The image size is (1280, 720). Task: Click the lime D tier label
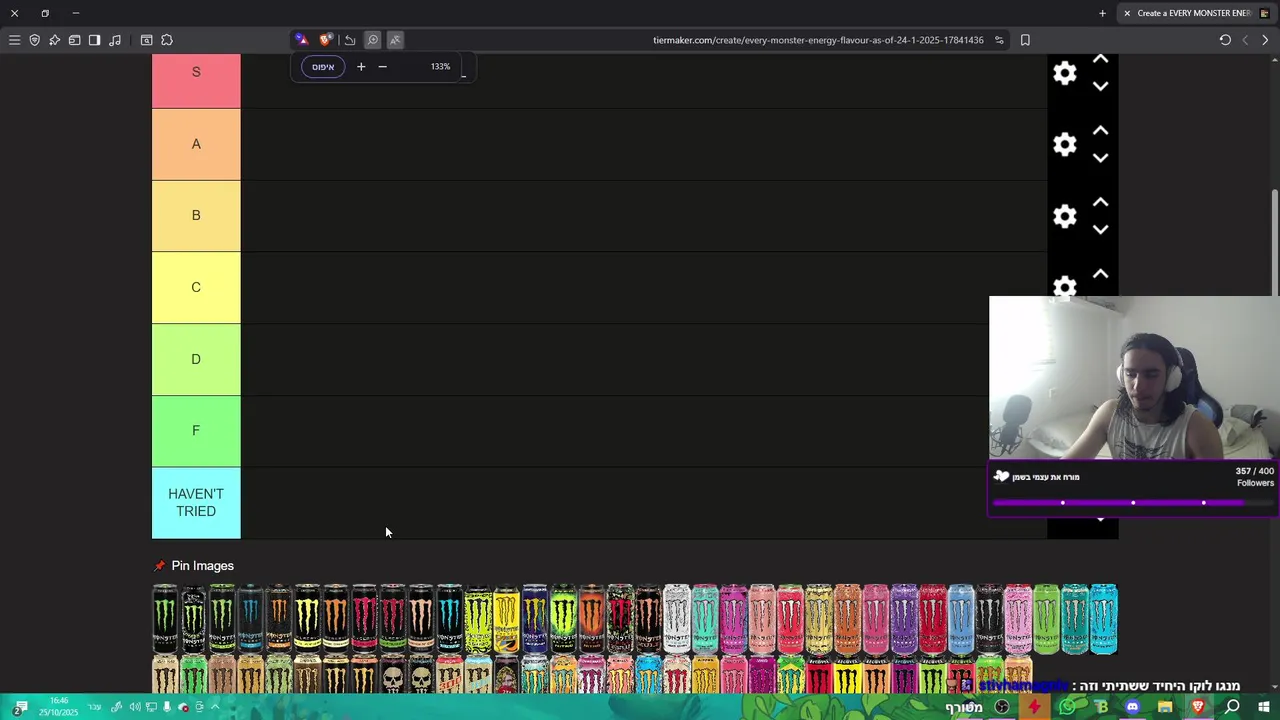coord(196,359)
